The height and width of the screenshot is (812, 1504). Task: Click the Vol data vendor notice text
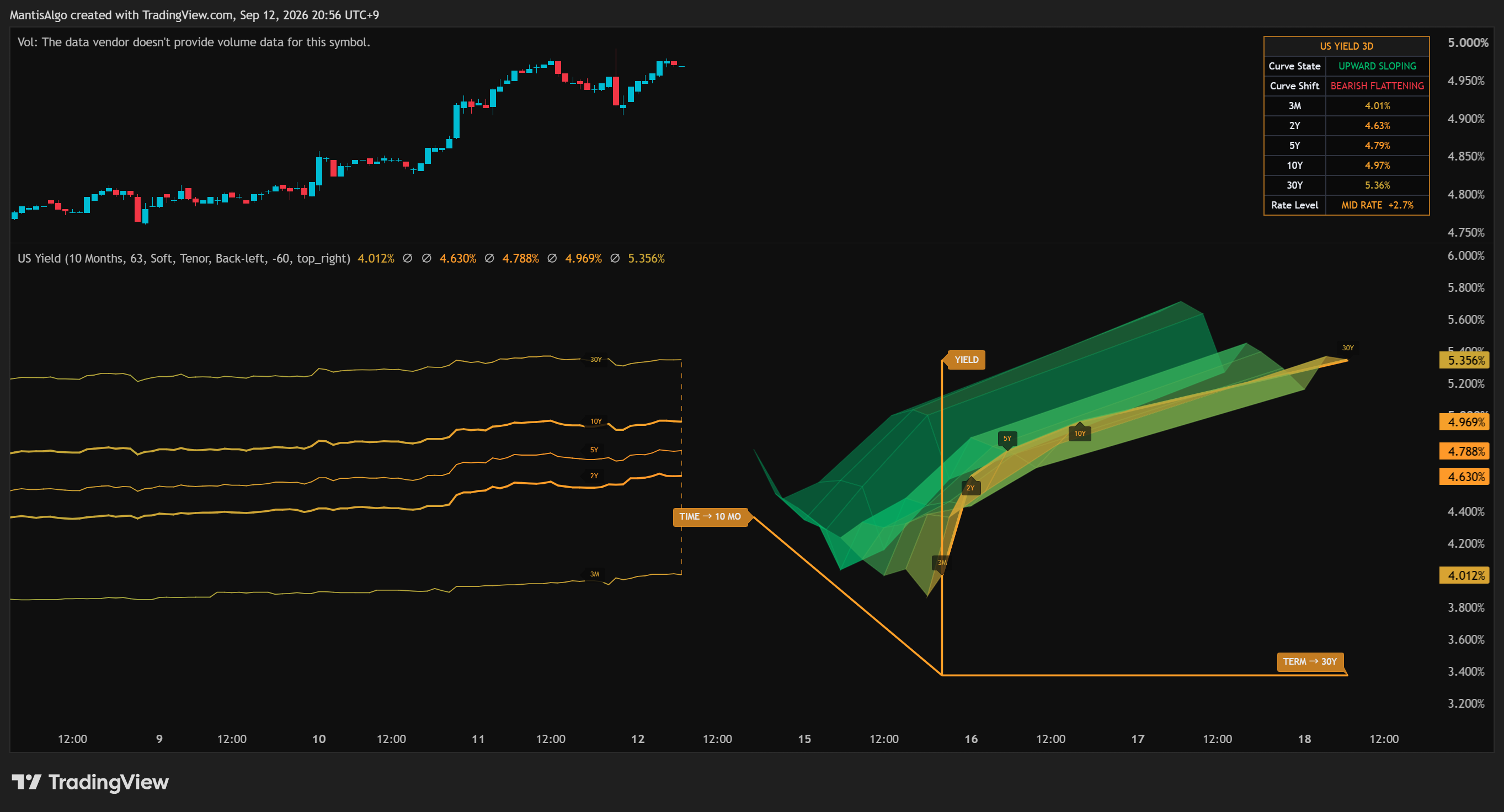click(194, 42)
